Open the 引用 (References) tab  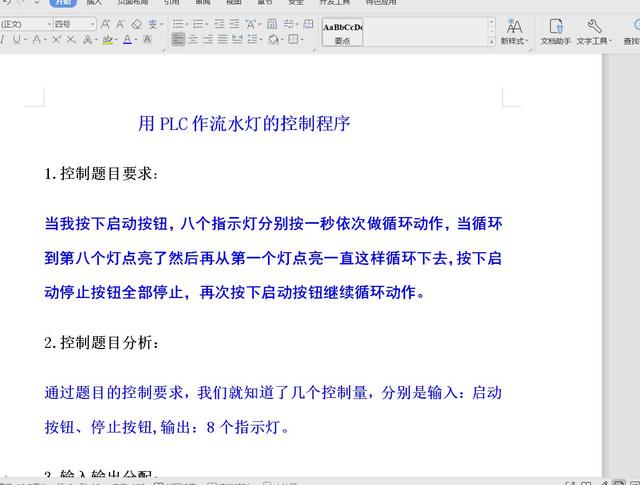pos(171,2)
